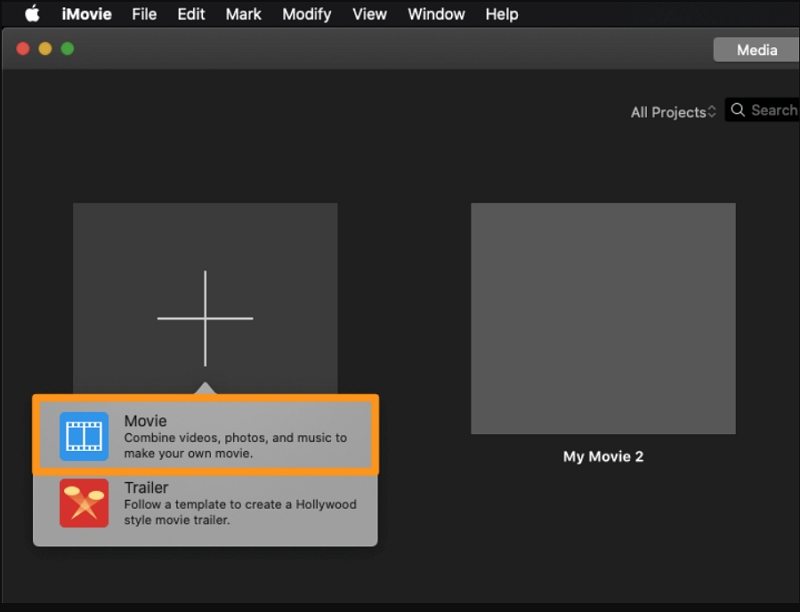The width and height of the screenshot is (800, 612).
Task: Open the My Movie 2 project thumbnail
Action: [x=603, y=318]
